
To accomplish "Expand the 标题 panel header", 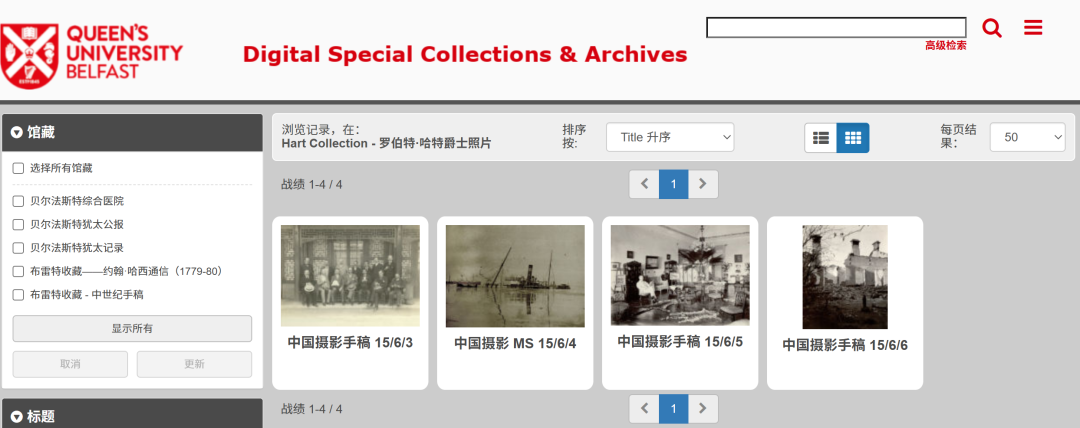I will click(132, 416).
